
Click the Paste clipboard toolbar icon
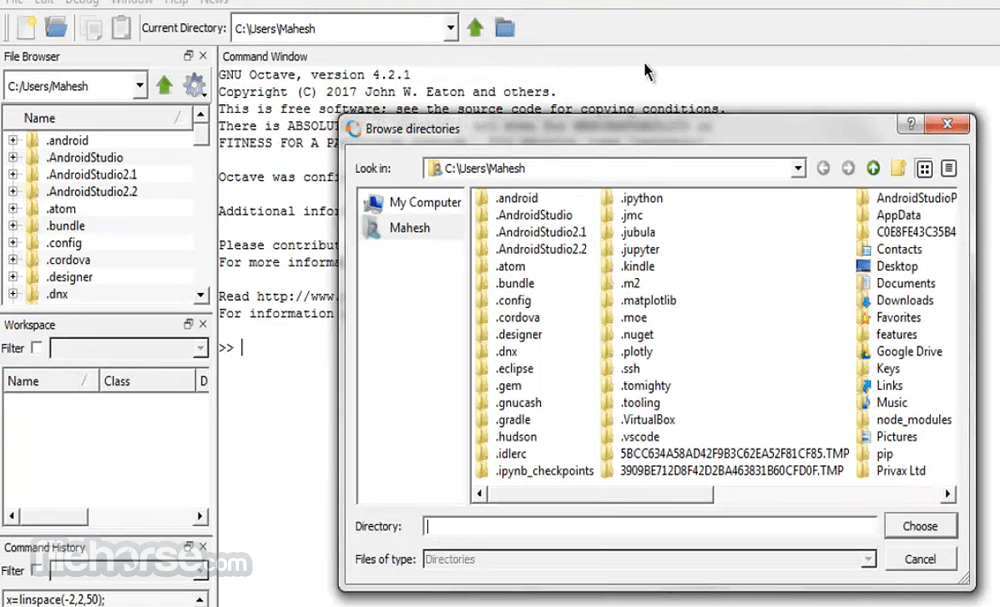(121, 27)
